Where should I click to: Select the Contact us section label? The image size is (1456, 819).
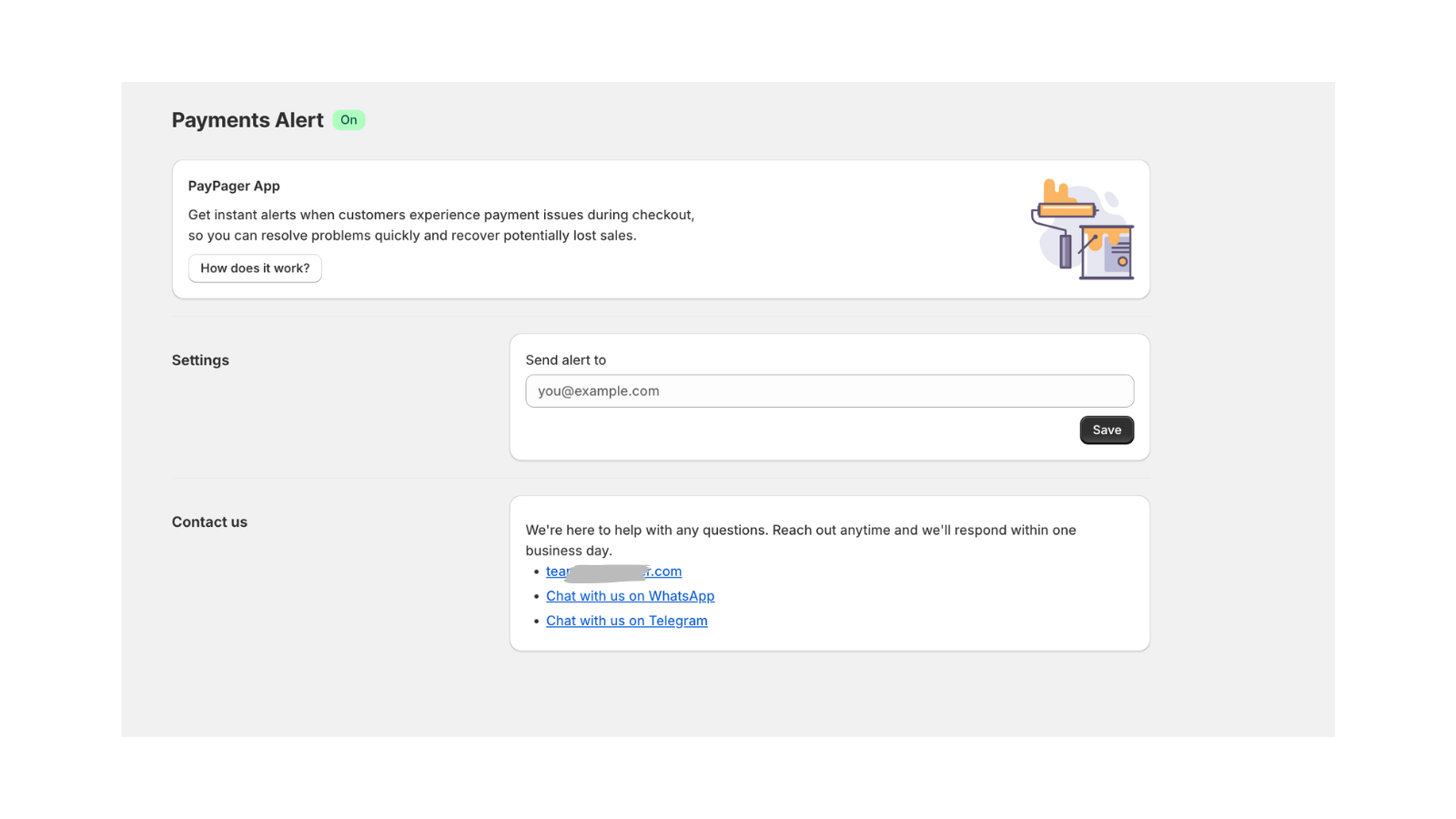[208, 521]
